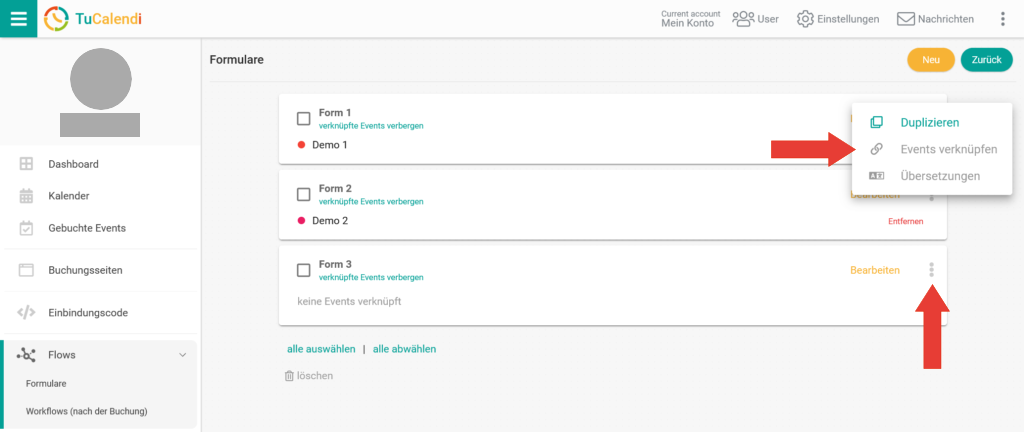Collapse linked events under Form 1
Image resolution: width=1024 pixels, height=432 pixels.
point(370,126)
